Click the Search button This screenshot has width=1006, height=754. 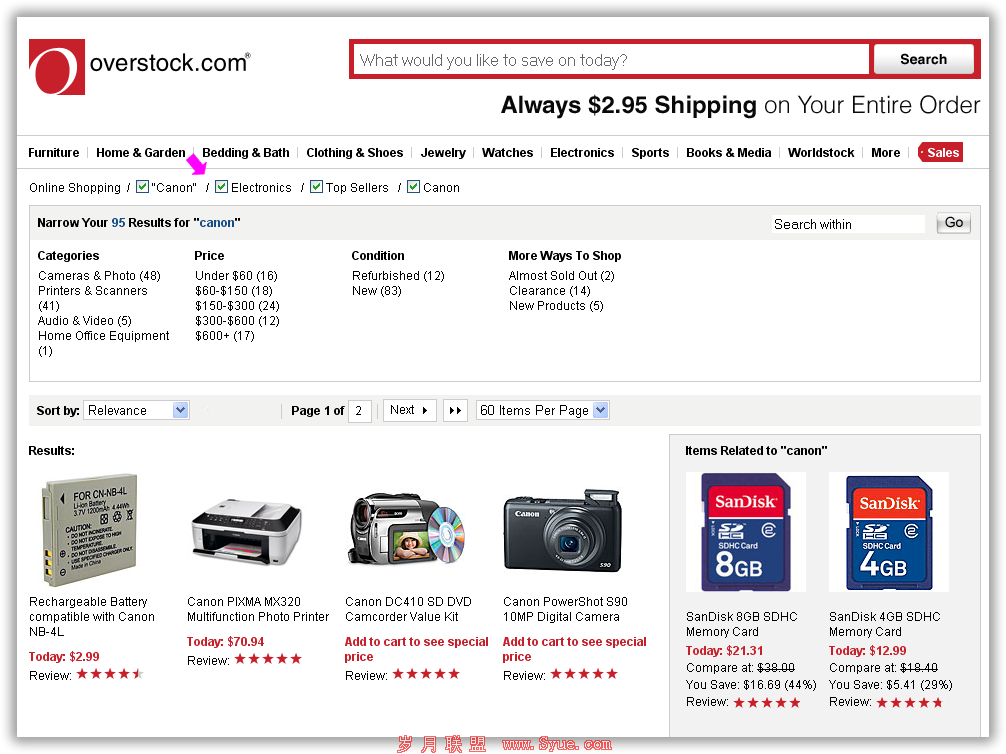coord(923,59)
